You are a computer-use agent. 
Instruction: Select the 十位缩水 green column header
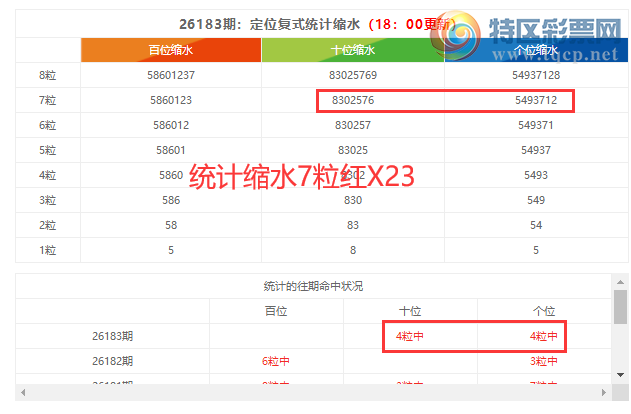pos(353,50)
